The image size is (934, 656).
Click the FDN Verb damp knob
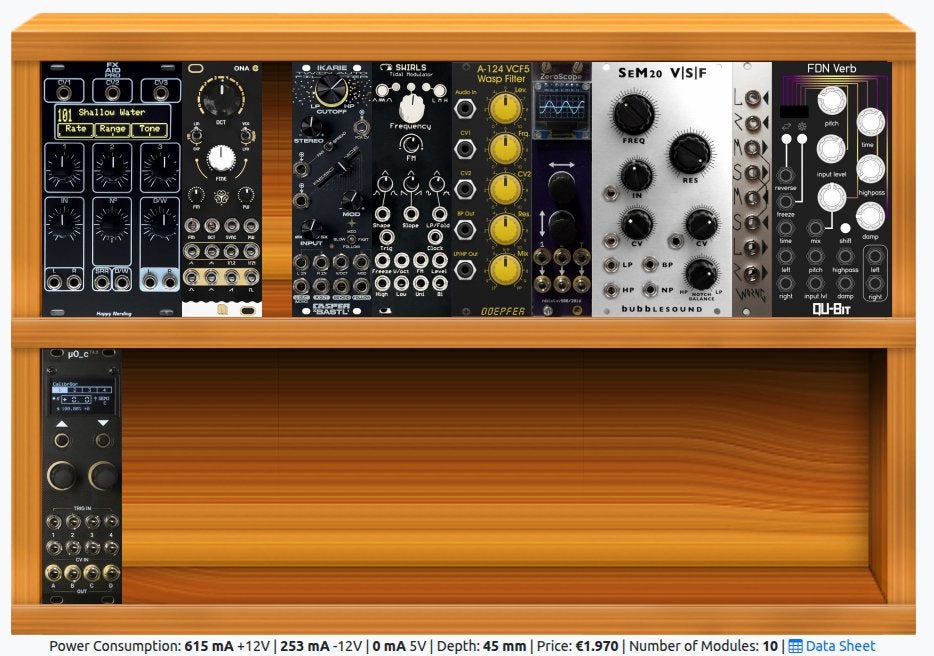click(x=870, y=216)
